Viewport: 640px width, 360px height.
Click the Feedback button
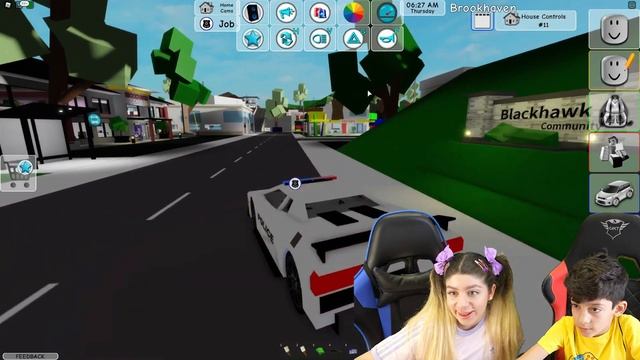(30, 356)
